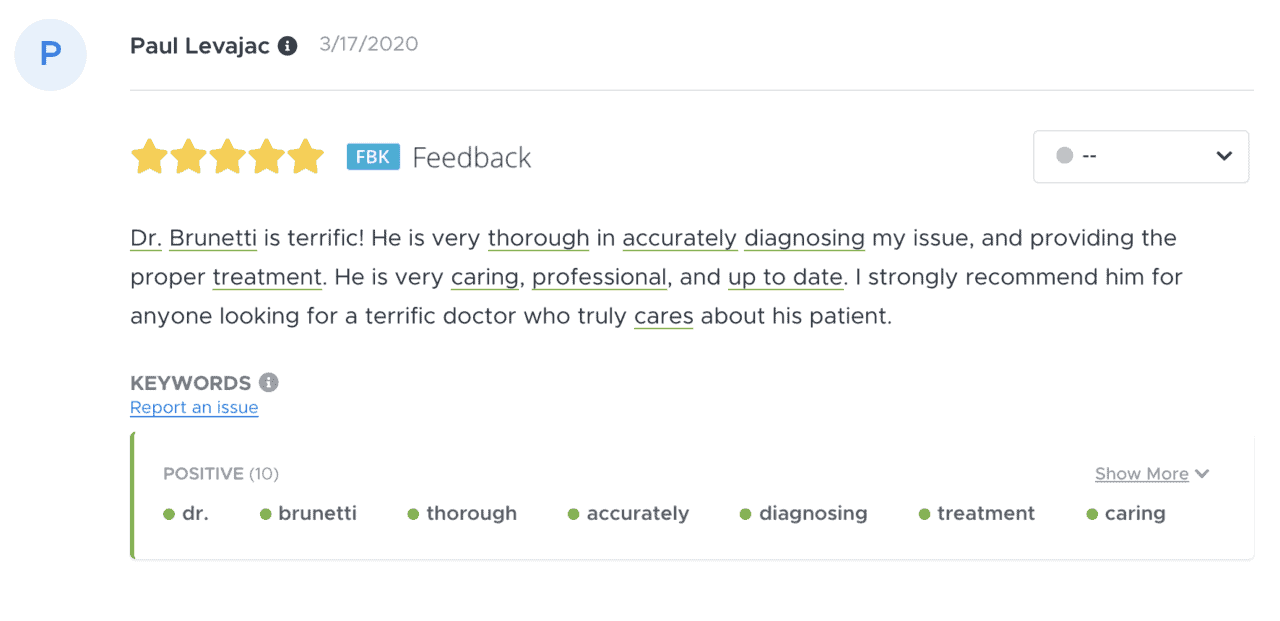
Task: Click the chevron arrow on the status selector
Action: pyautogui.click(x=1222, y=156)
